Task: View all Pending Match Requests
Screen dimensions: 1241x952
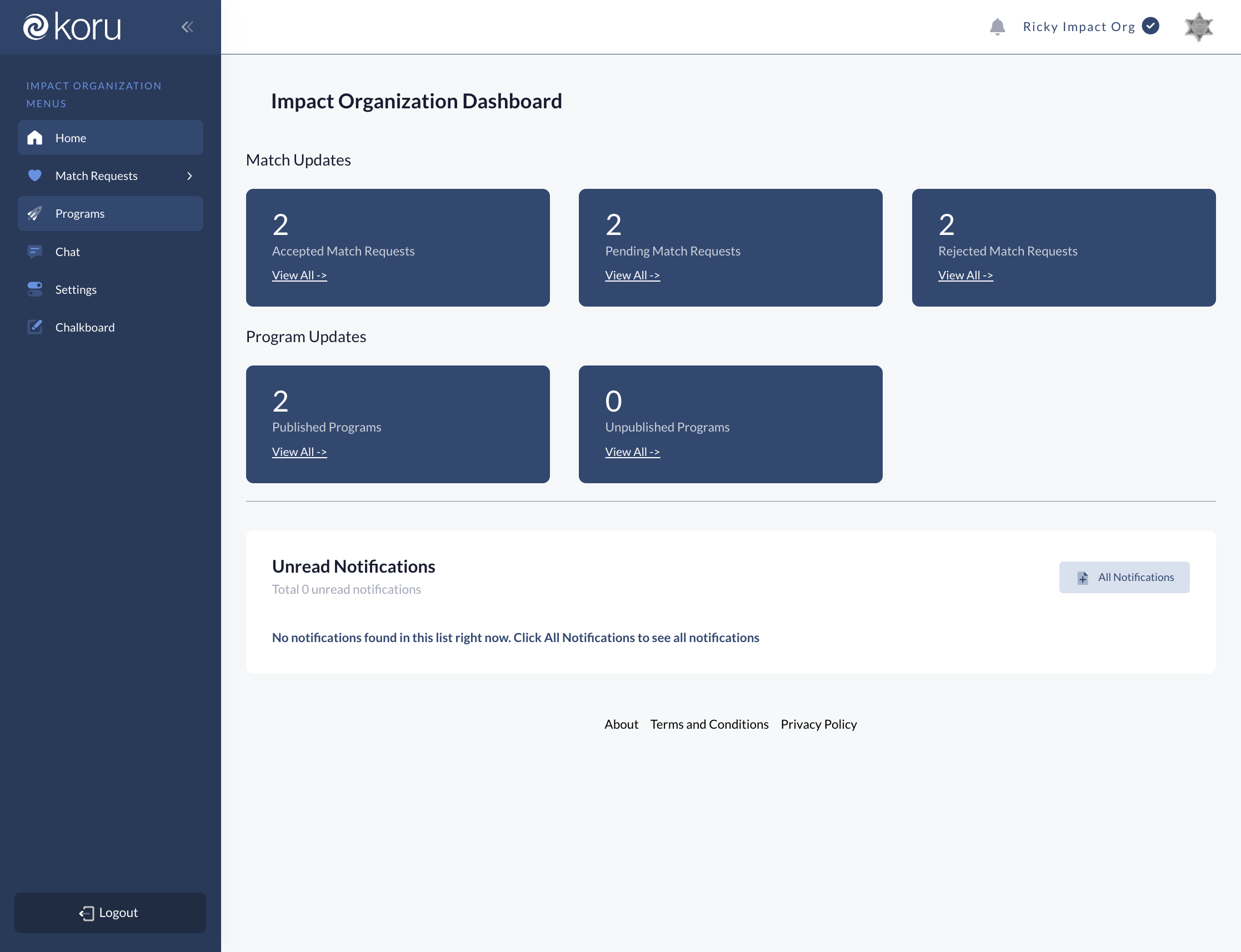Action: click(632, 275)
